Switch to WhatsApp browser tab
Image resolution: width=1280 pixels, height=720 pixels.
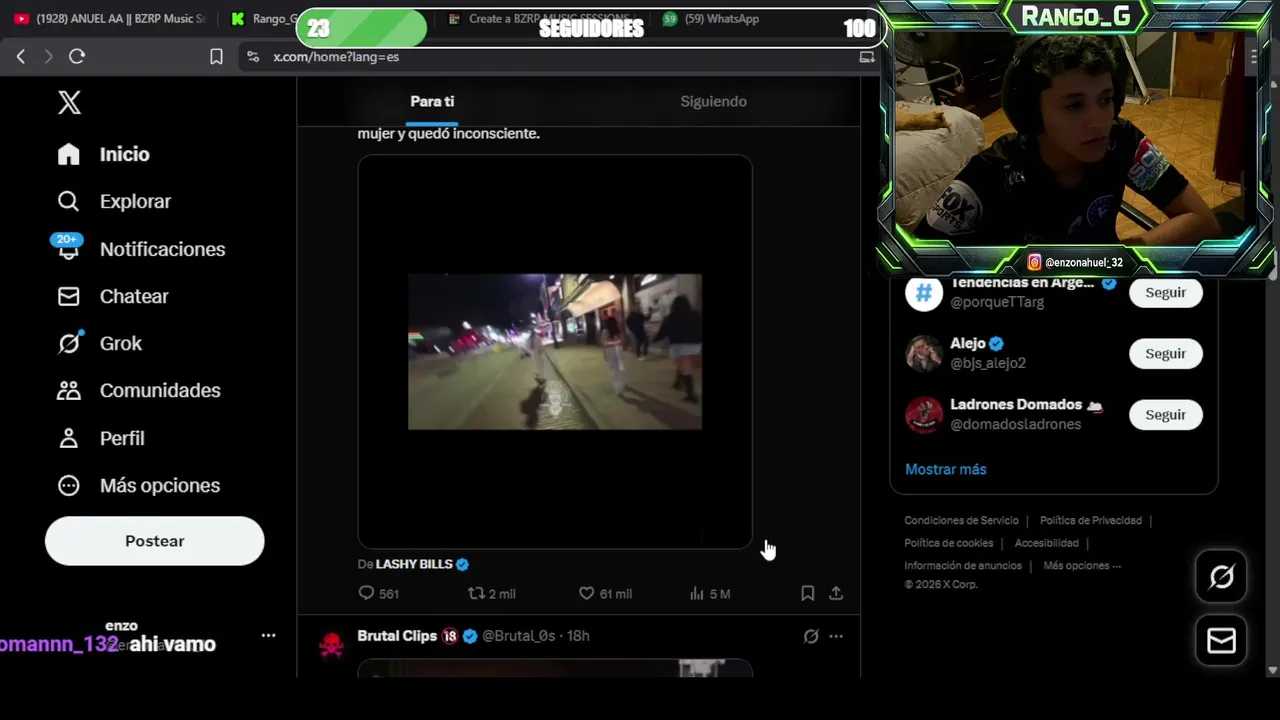pos(712,18)
